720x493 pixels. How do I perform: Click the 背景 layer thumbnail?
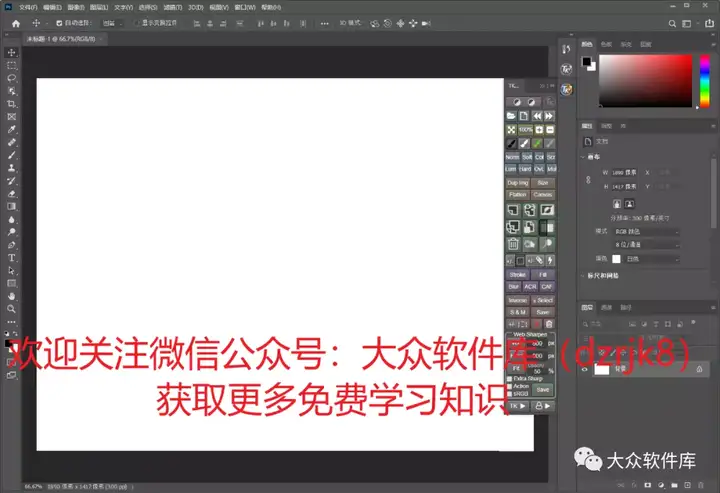click(602, 369)
